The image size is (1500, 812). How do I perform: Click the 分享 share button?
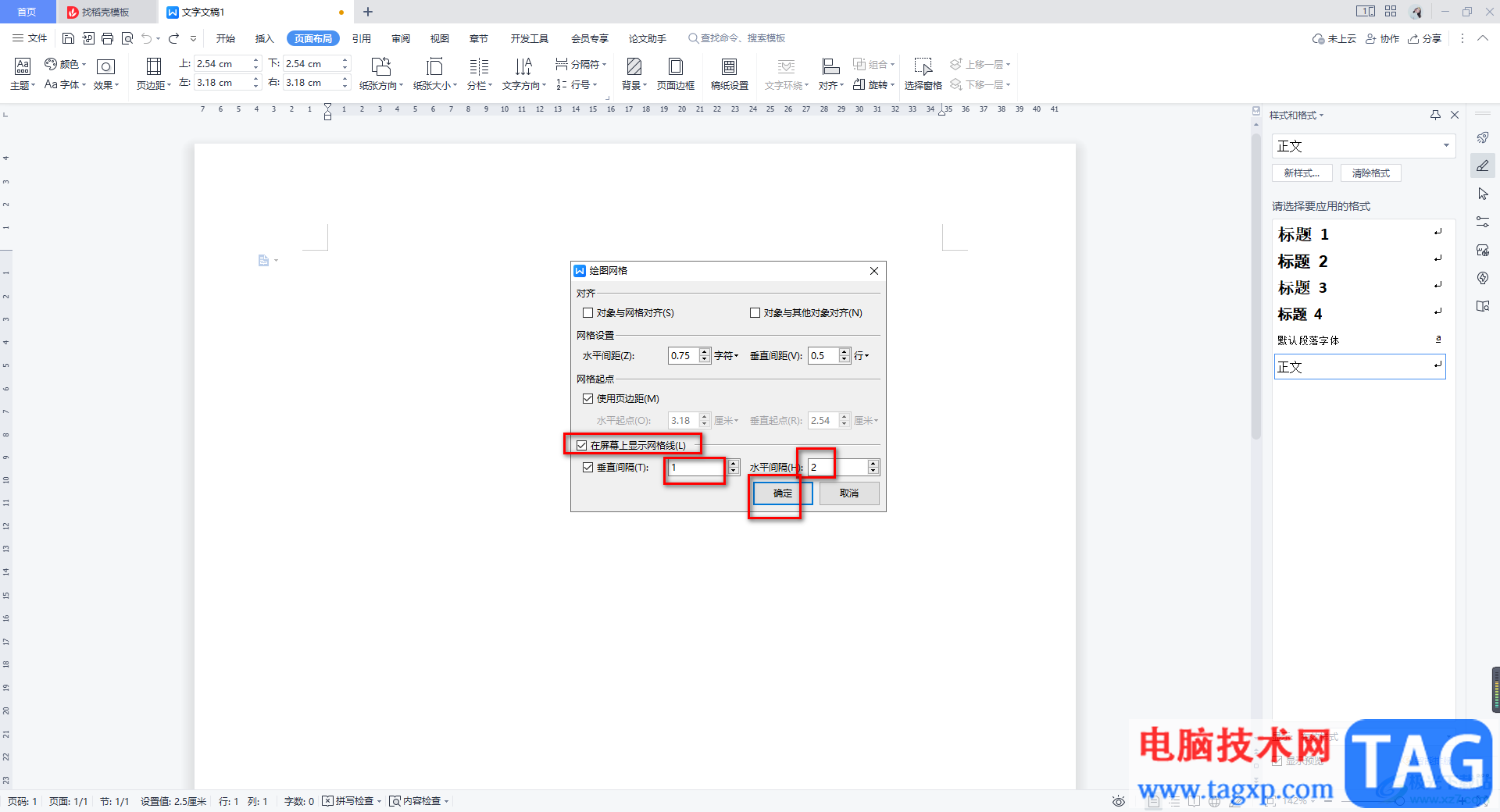[1424, 38]
